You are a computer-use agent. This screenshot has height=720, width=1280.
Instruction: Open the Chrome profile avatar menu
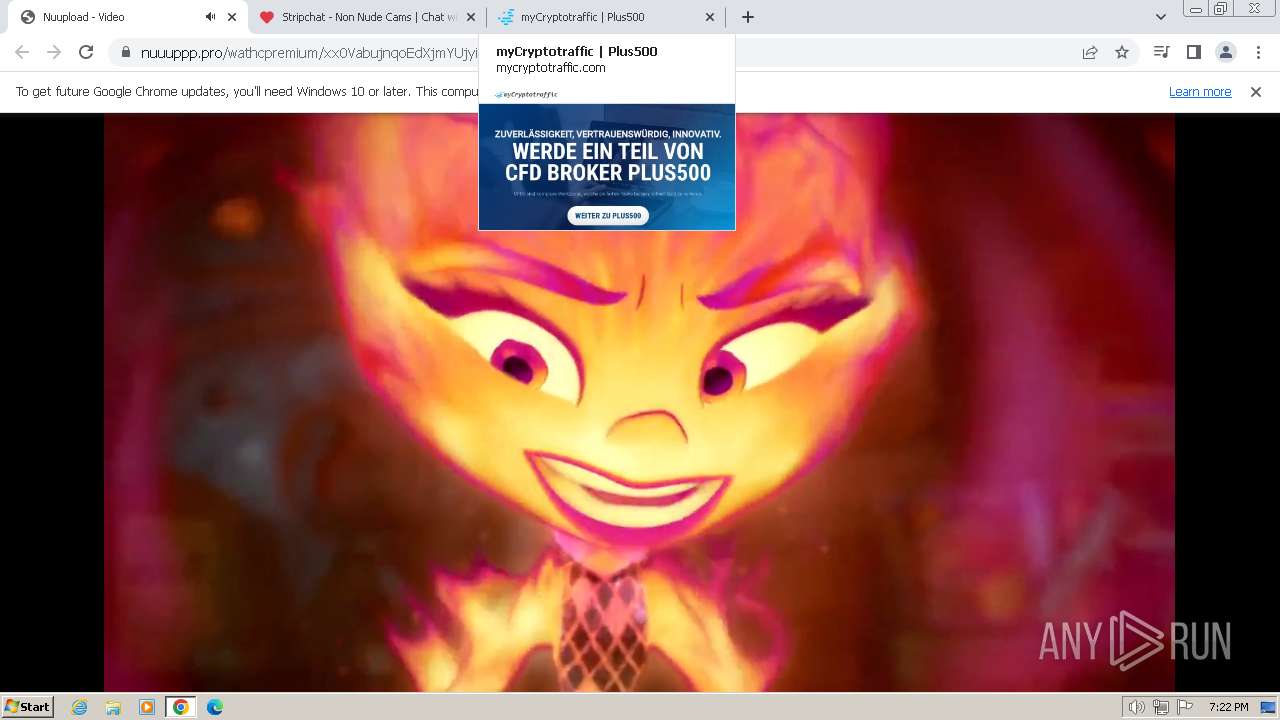1225,52
